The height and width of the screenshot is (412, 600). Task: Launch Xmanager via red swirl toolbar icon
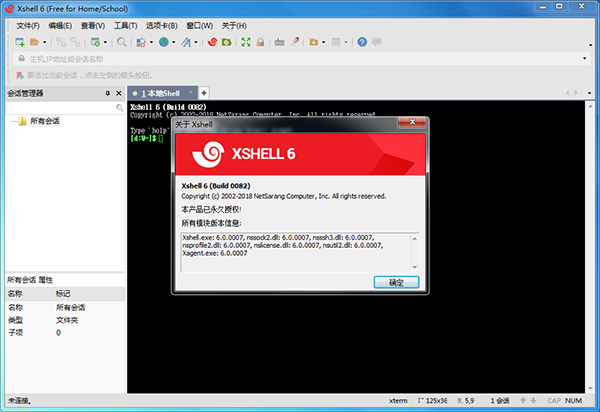[212, 42]
